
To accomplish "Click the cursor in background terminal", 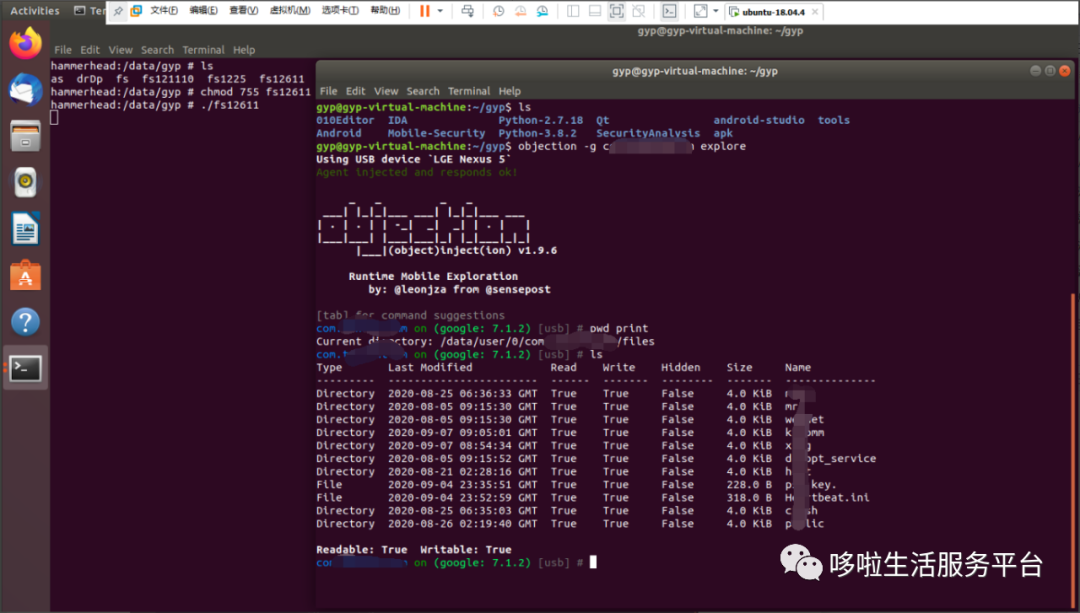I will point(54,118).
